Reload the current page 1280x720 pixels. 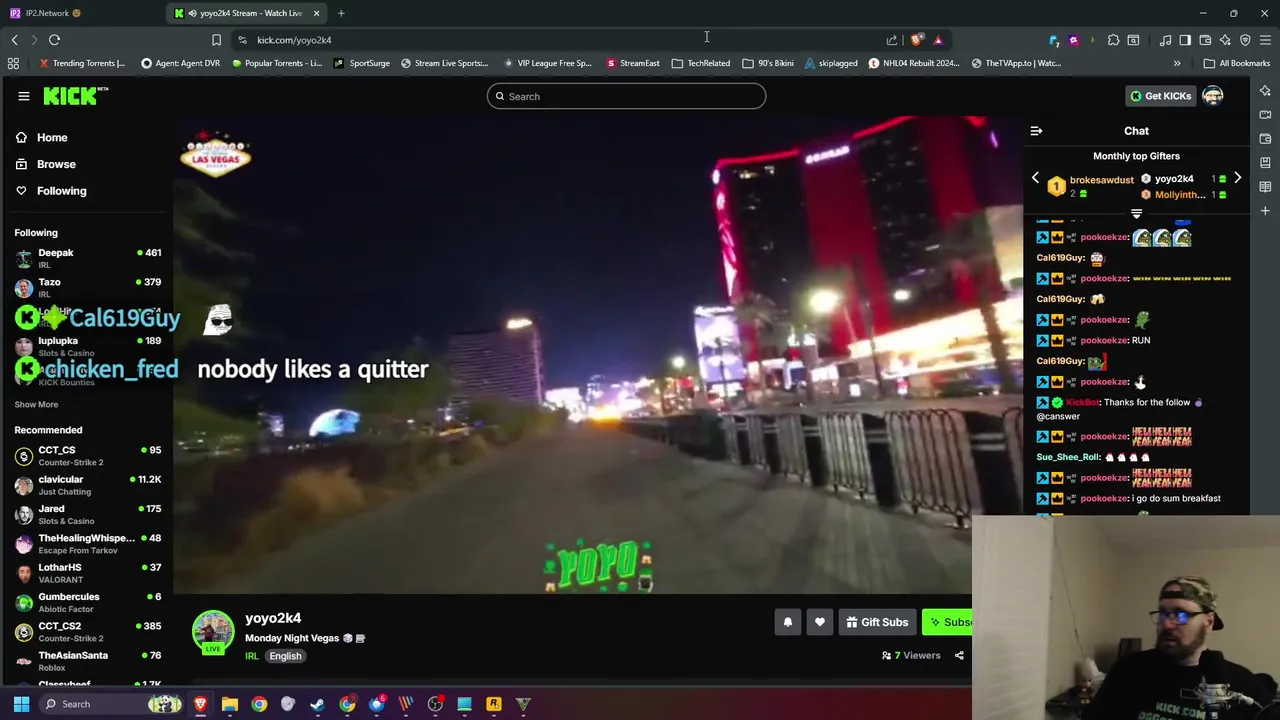[54, 40]
